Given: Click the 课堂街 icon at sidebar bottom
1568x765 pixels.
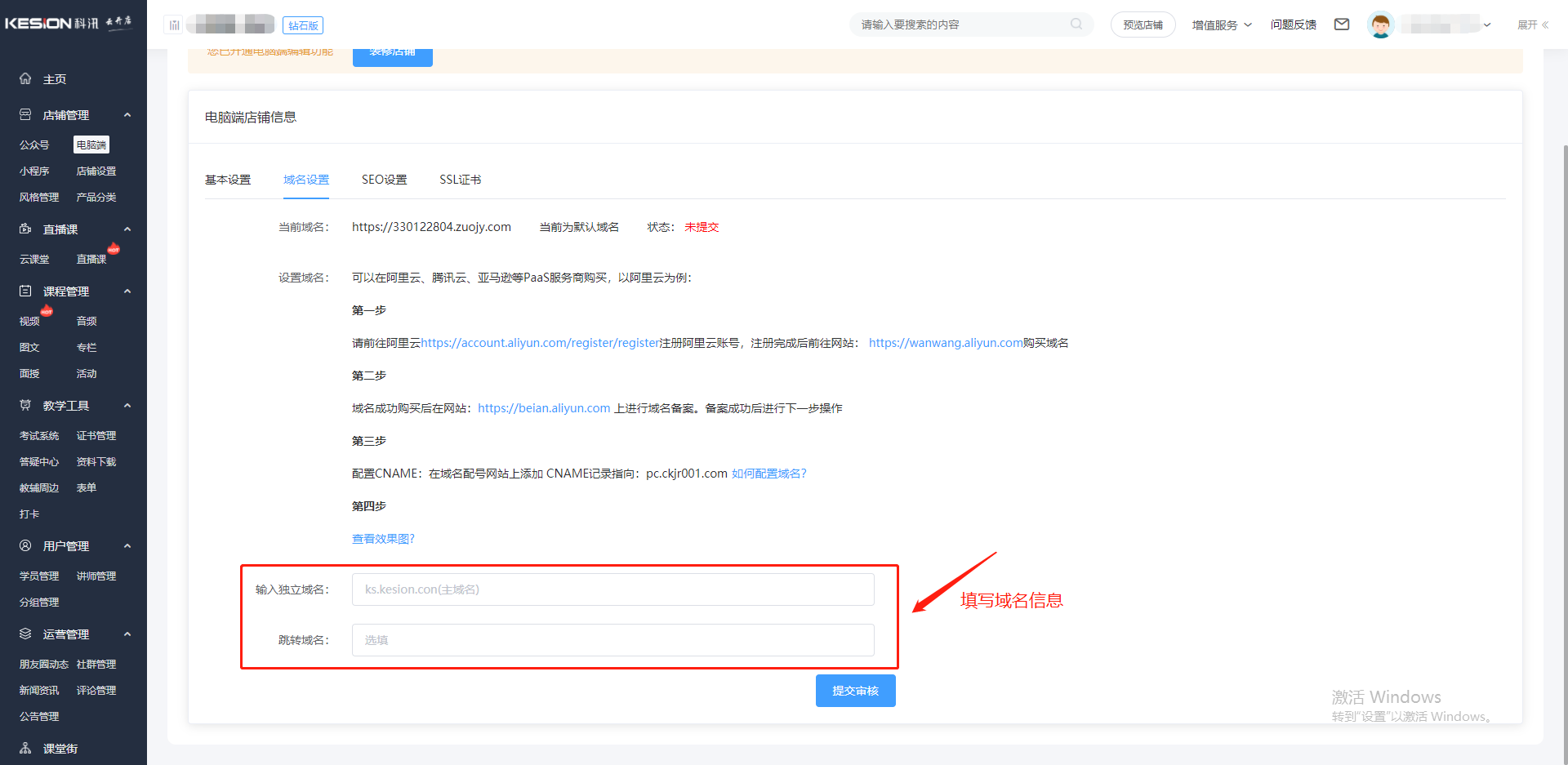Looking at the screenshot, I should click(x=24, y=748).
